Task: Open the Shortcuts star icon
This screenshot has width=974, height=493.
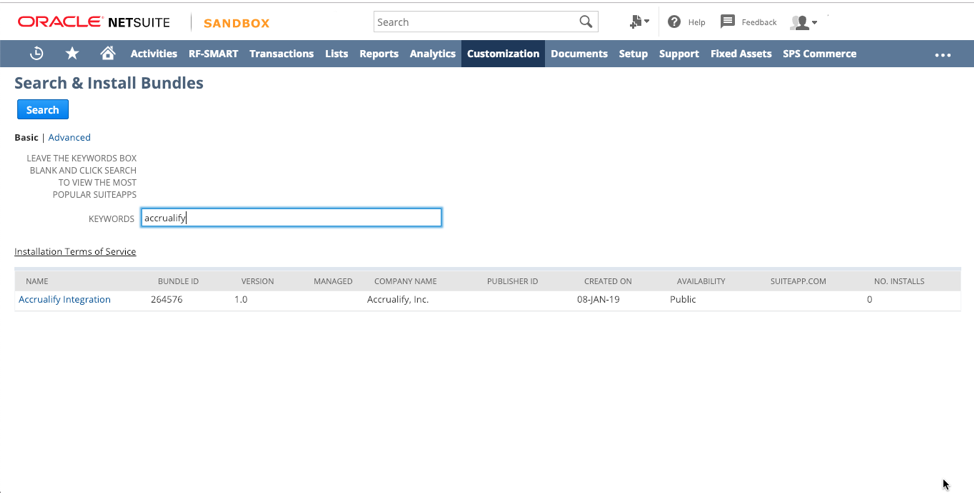Action: tap(72, 53)
